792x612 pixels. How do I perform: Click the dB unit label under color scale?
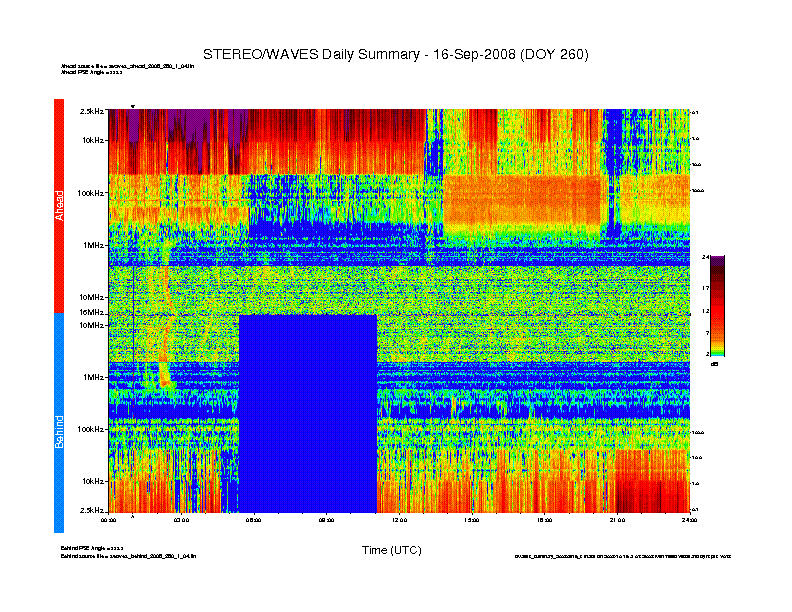pyautogui.click(x=714, y=364)
